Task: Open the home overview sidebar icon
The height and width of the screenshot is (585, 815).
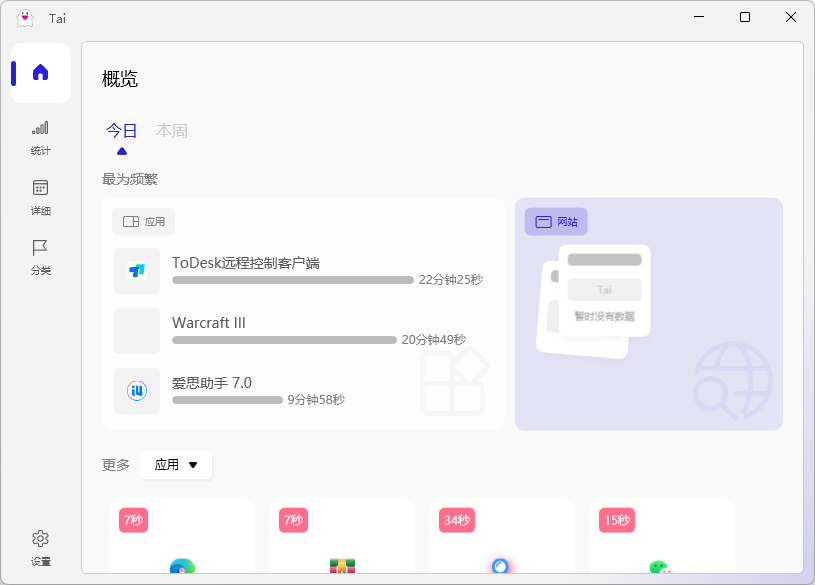Action: [x=41, y=73]
